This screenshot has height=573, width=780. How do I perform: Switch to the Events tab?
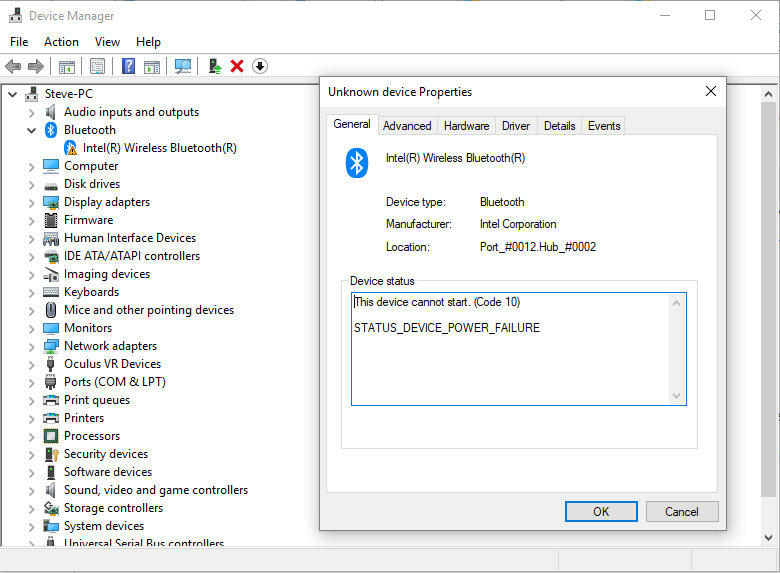[604, 126]
